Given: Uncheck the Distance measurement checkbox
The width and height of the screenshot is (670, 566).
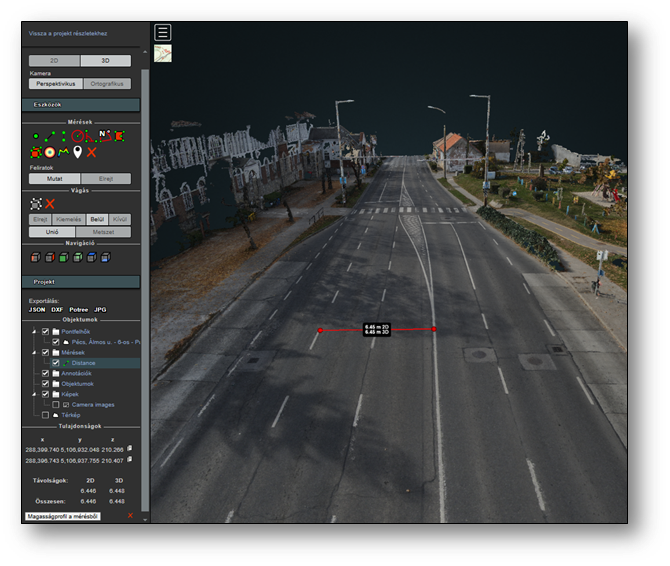Looking at the screenshot, I should click(x=56, y=363).
